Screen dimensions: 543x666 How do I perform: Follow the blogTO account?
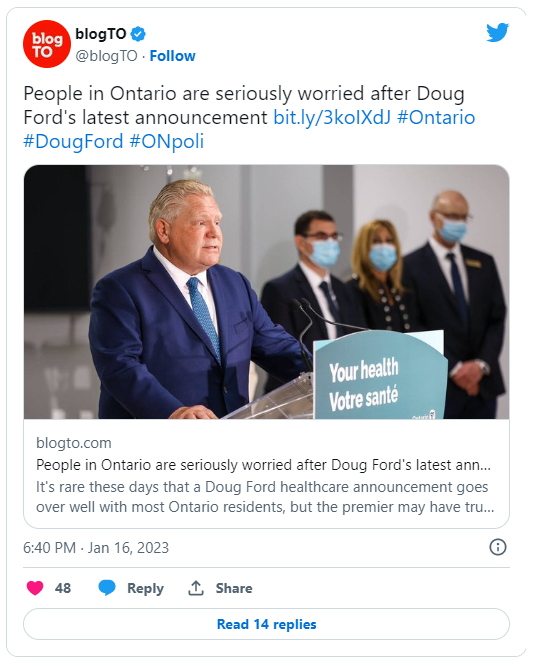click(x=173, y=56)
